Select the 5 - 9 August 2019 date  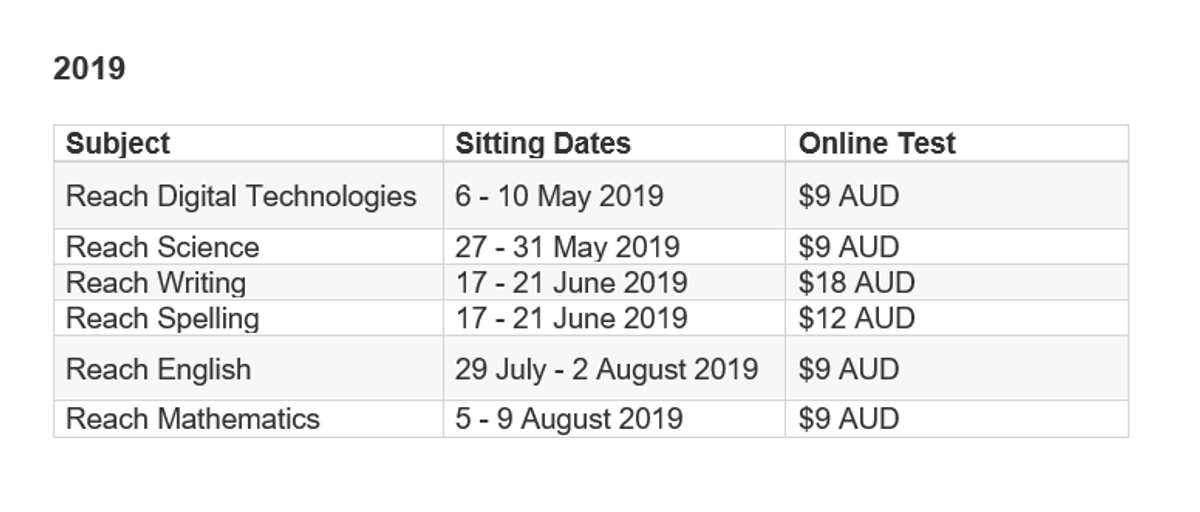point(569,418)
